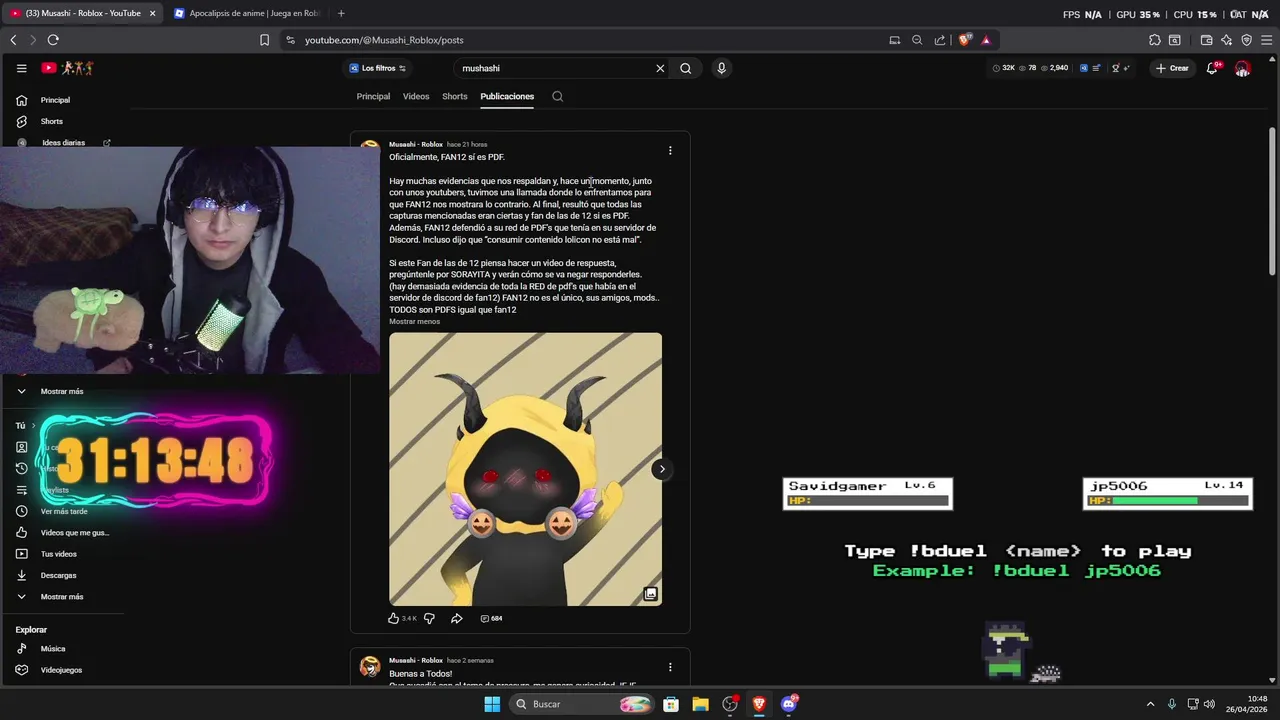This screenshot has height=720, width=1280.
Task: Open Leo AI sparkle icon in toolbar
Action: (1227, 40)
